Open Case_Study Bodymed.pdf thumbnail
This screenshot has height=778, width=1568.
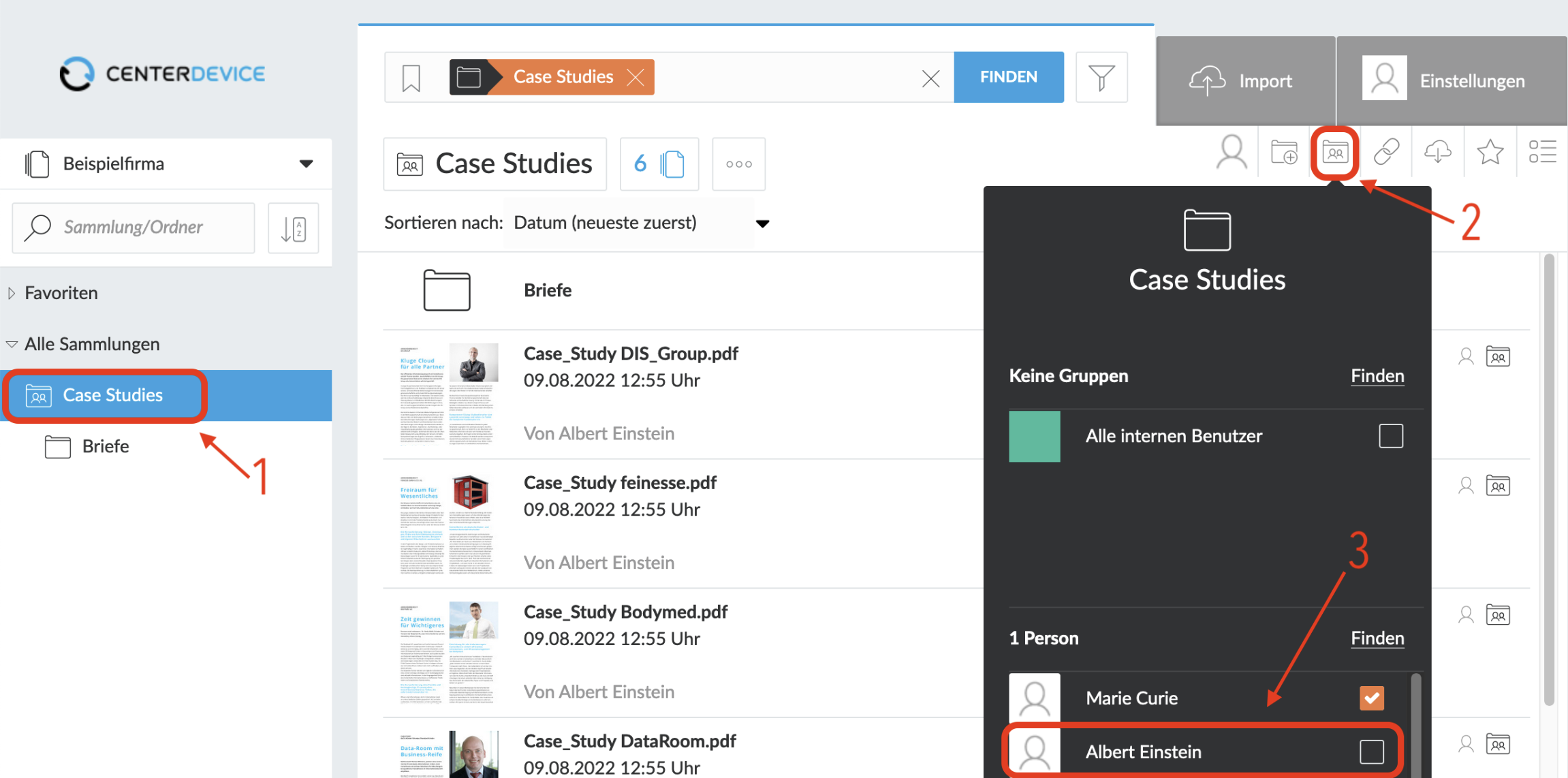[448, 654]
